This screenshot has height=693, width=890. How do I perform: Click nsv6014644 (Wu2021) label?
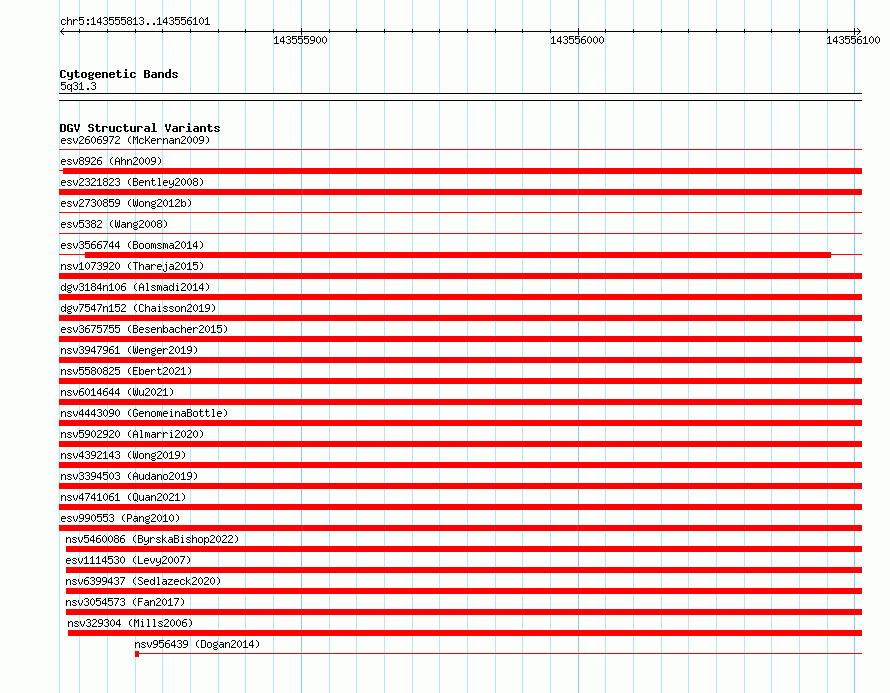tap(117, 392)
